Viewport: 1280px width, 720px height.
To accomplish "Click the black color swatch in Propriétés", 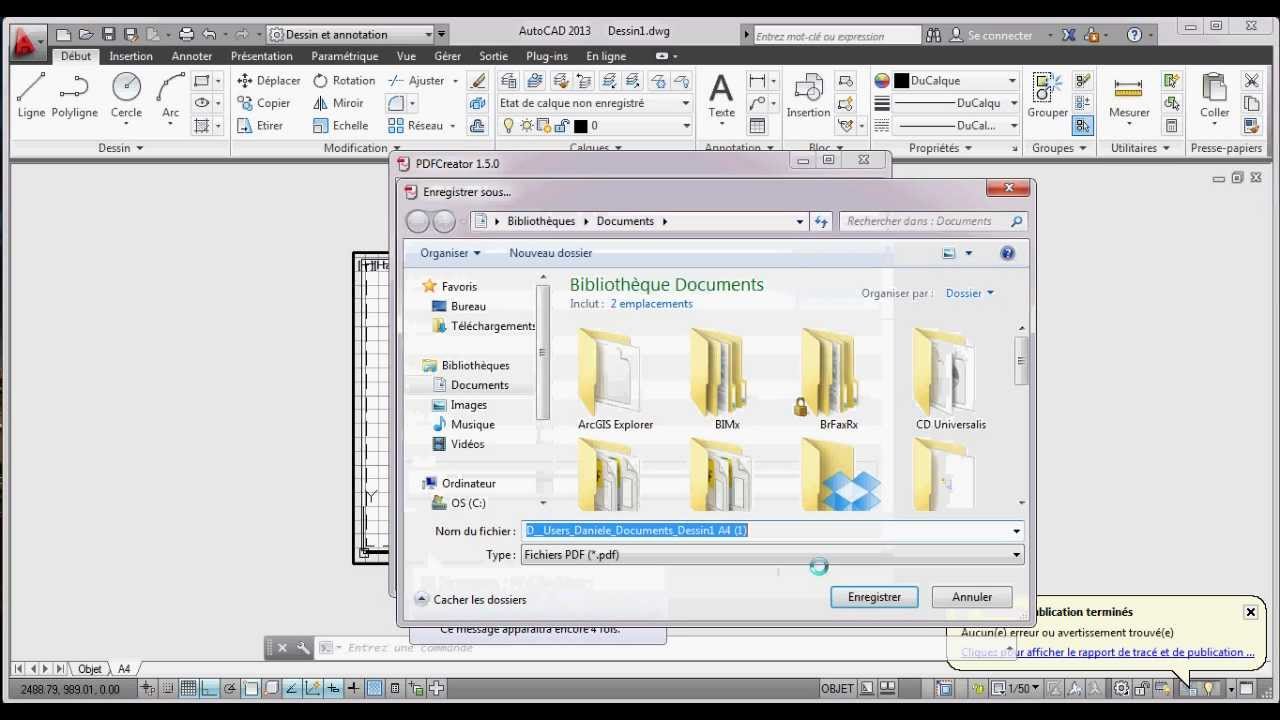I will click(902, 81).
